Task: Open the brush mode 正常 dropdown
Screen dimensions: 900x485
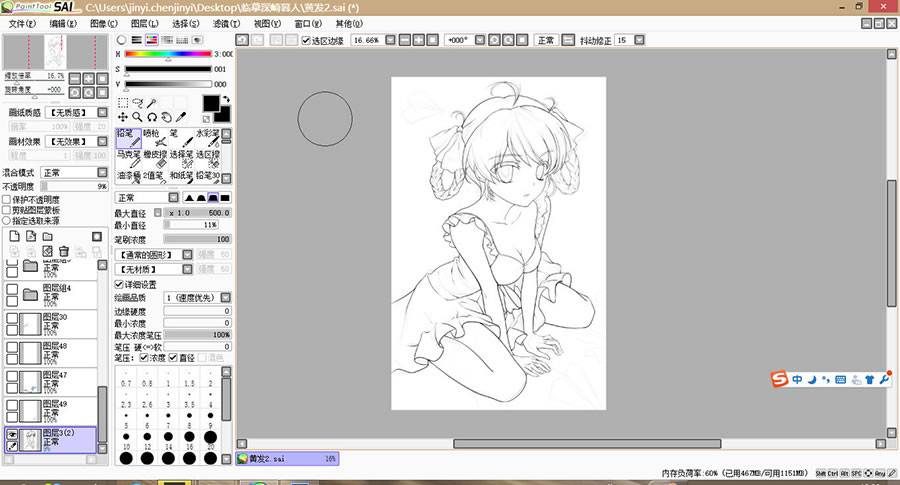Action: tap(173, 197)
